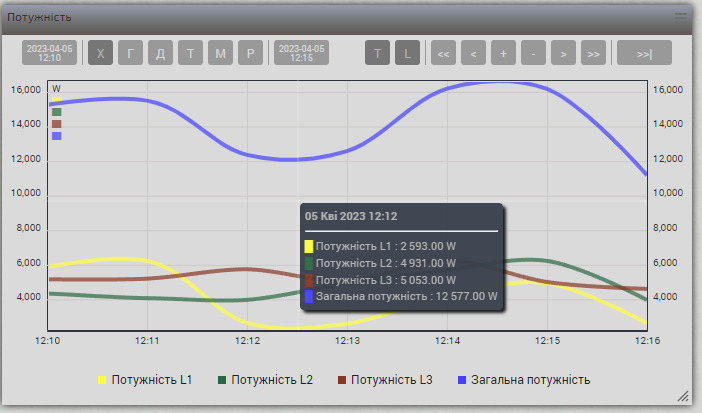
Task: Go to latest data with '>>|' button
Action: (644, 53)
